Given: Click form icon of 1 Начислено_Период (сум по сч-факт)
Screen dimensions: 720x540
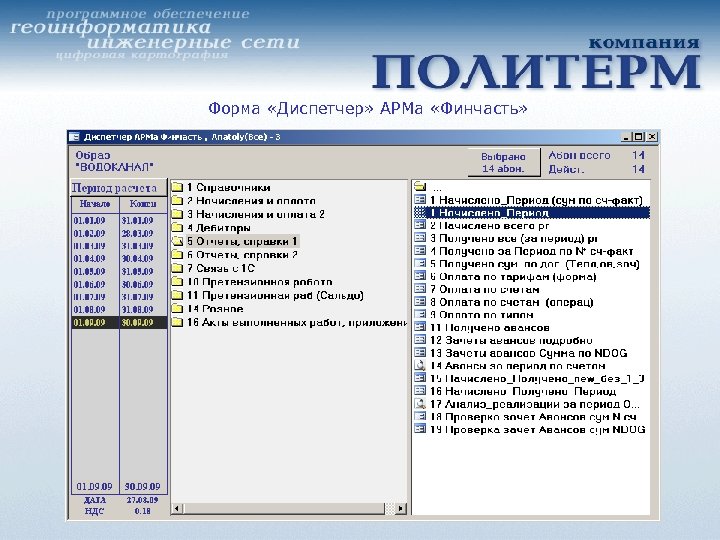Looking at the screenshot, I should pyautogui.click(x=420, y=200).
